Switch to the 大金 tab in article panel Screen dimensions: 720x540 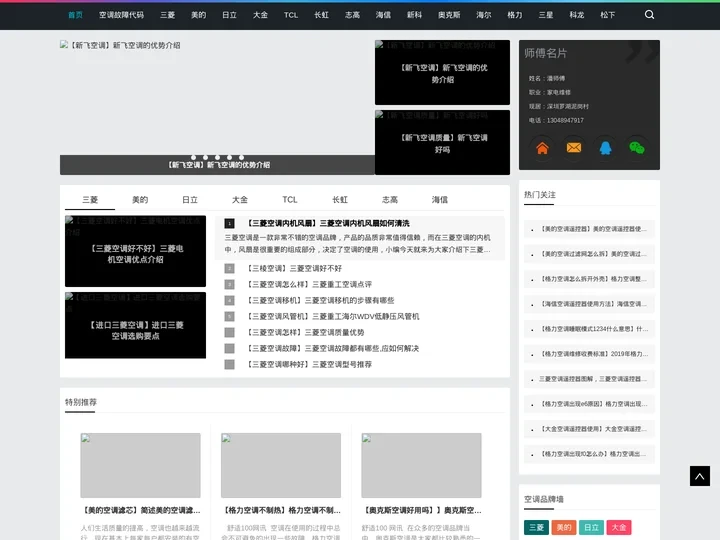coord(240,200)
